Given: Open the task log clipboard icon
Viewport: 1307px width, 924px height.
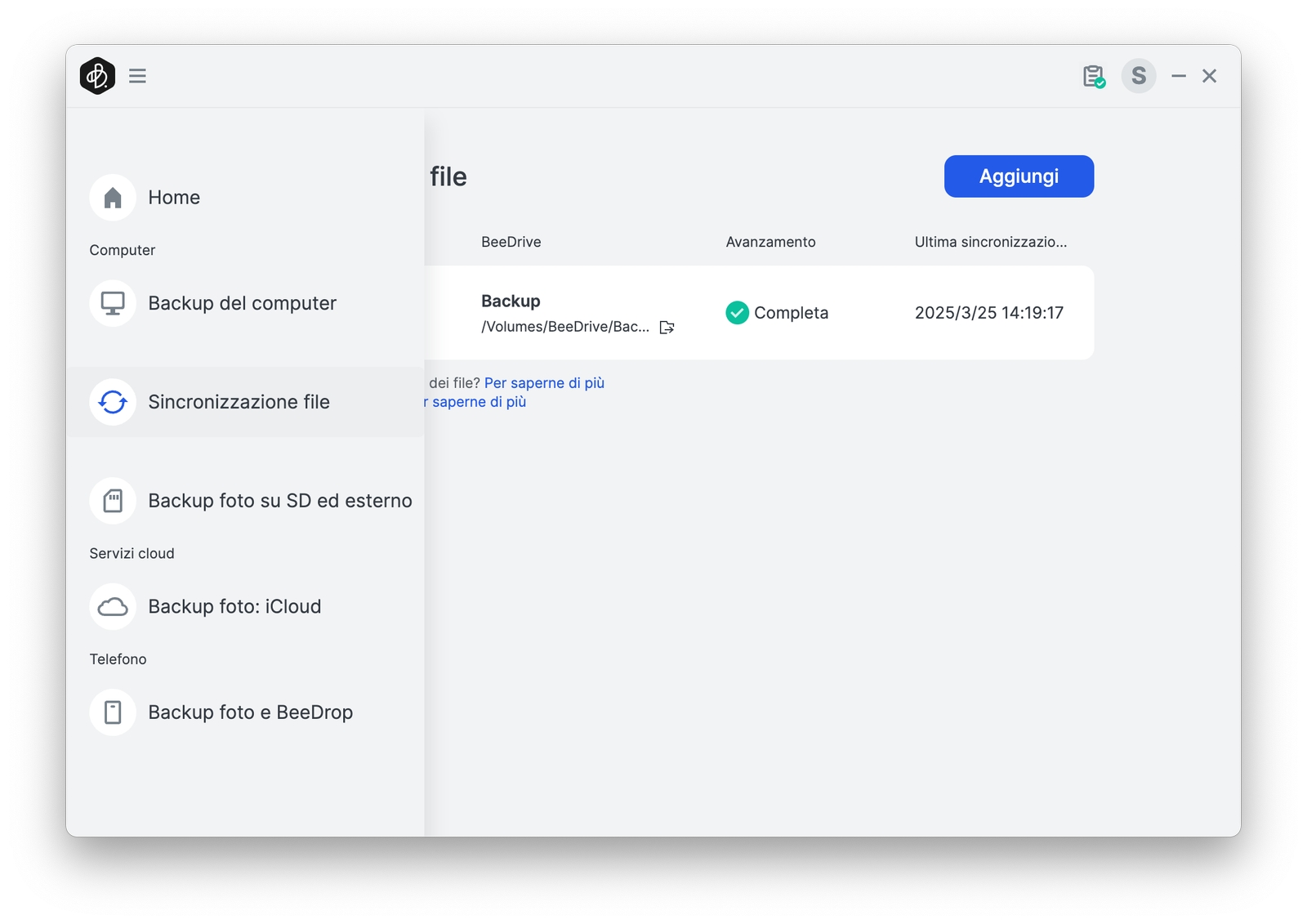Looking at the screenshot, I should [x=1093, y=77].
